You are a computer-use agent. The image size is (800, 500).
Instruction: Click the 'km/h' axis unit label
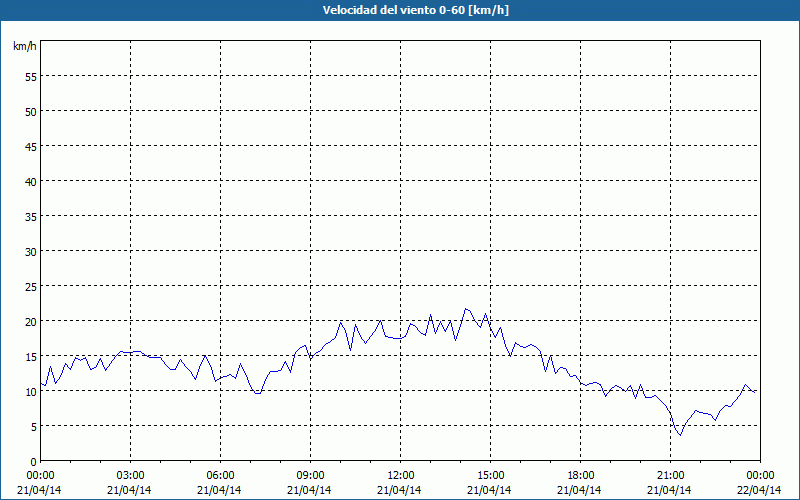click(25, 46)
